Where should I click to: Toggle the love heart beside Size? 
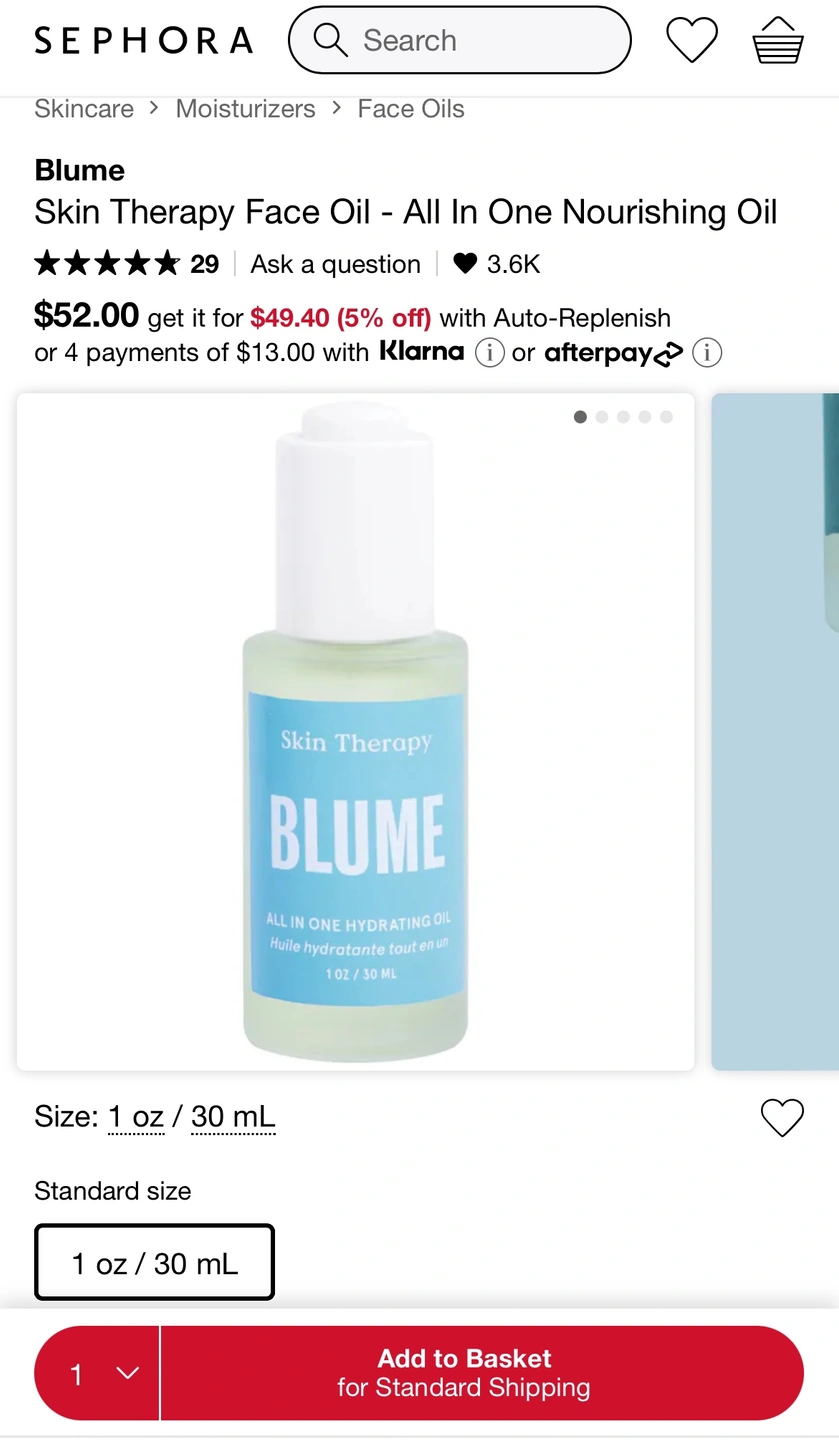coord(782,1118)
